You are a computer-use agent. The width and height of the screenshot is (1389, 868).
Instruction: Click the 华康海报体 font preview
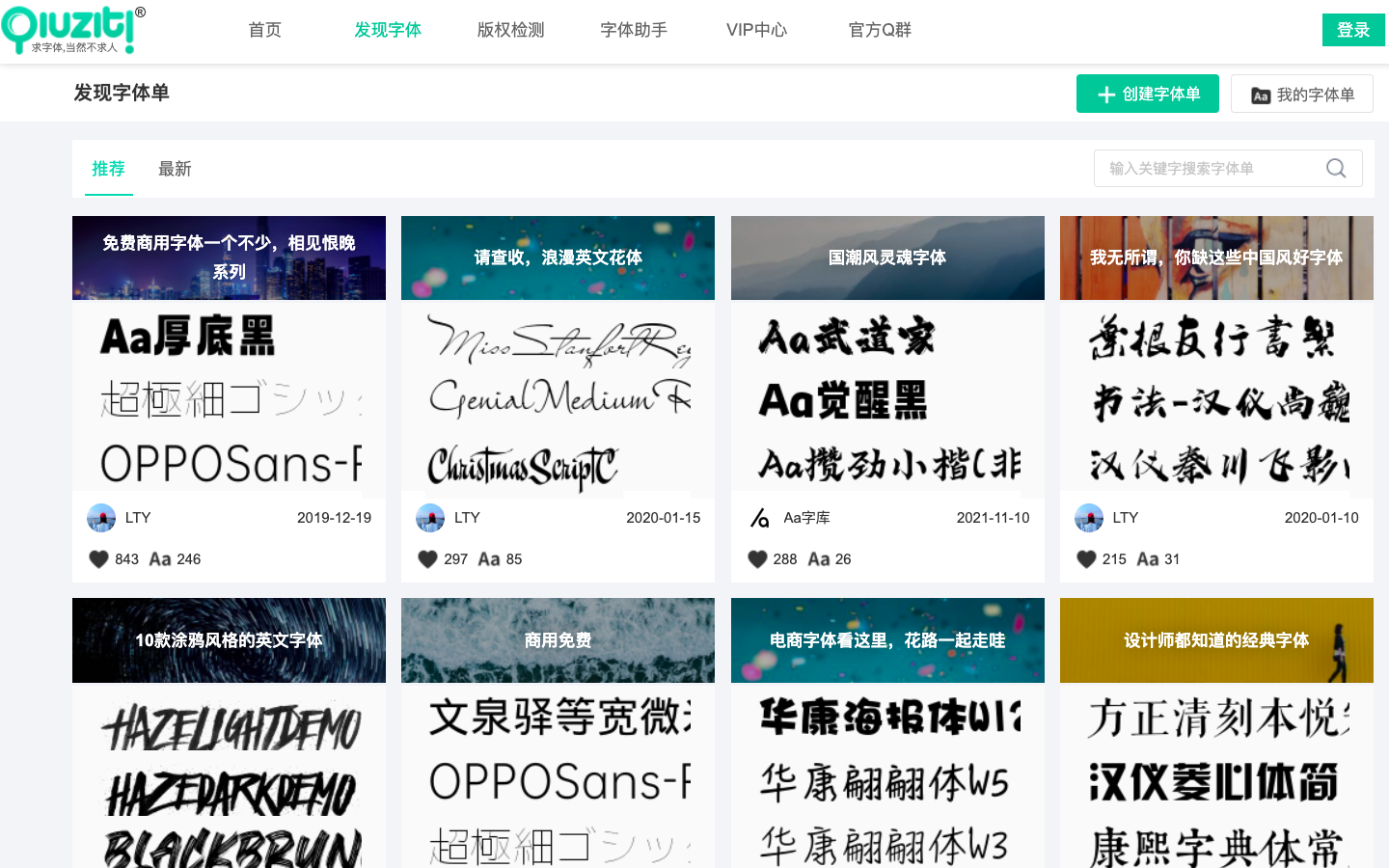pos(889,718)
